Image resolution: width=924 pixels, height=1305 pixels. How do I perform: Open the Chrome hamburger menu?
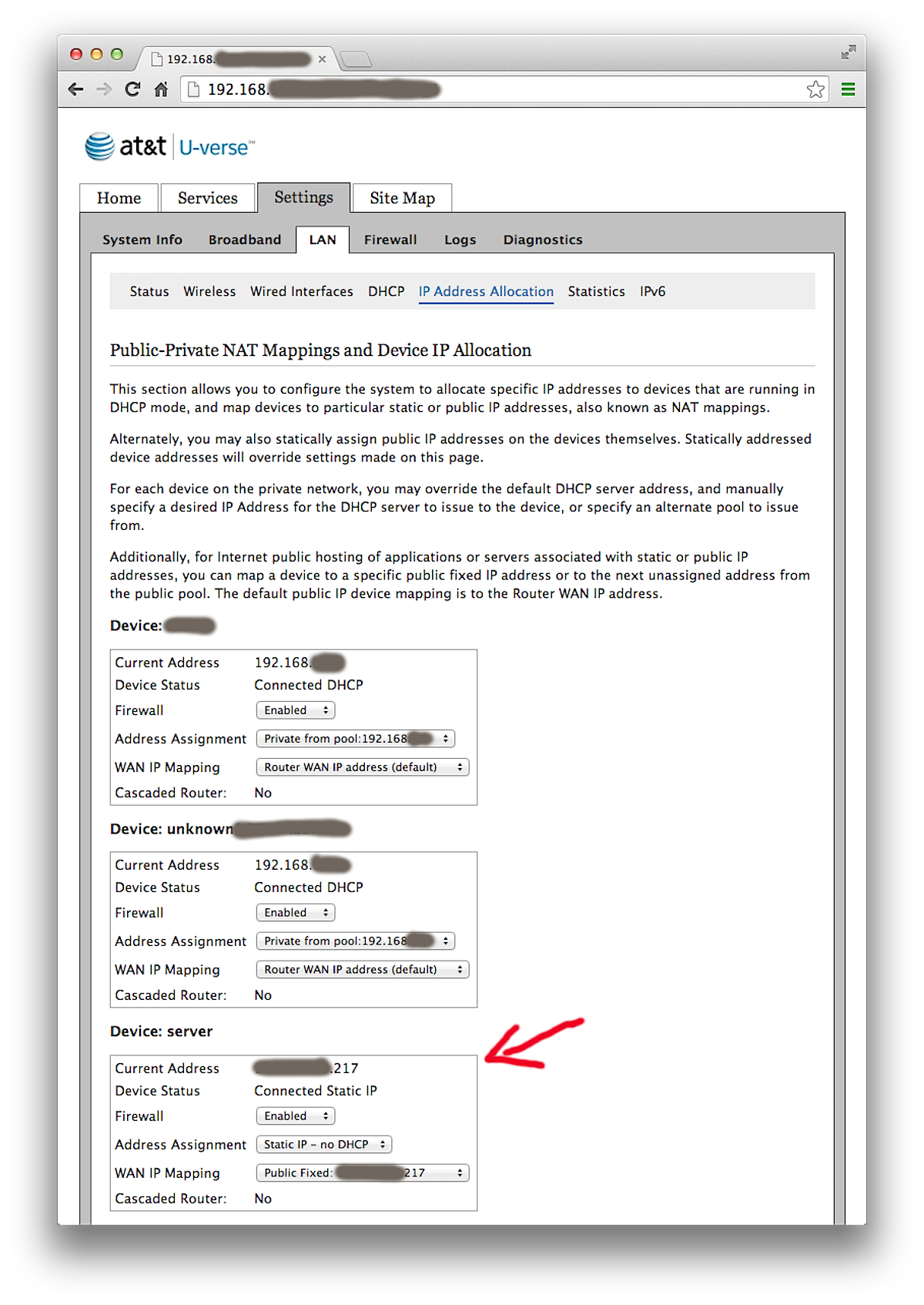pos(848,89)
